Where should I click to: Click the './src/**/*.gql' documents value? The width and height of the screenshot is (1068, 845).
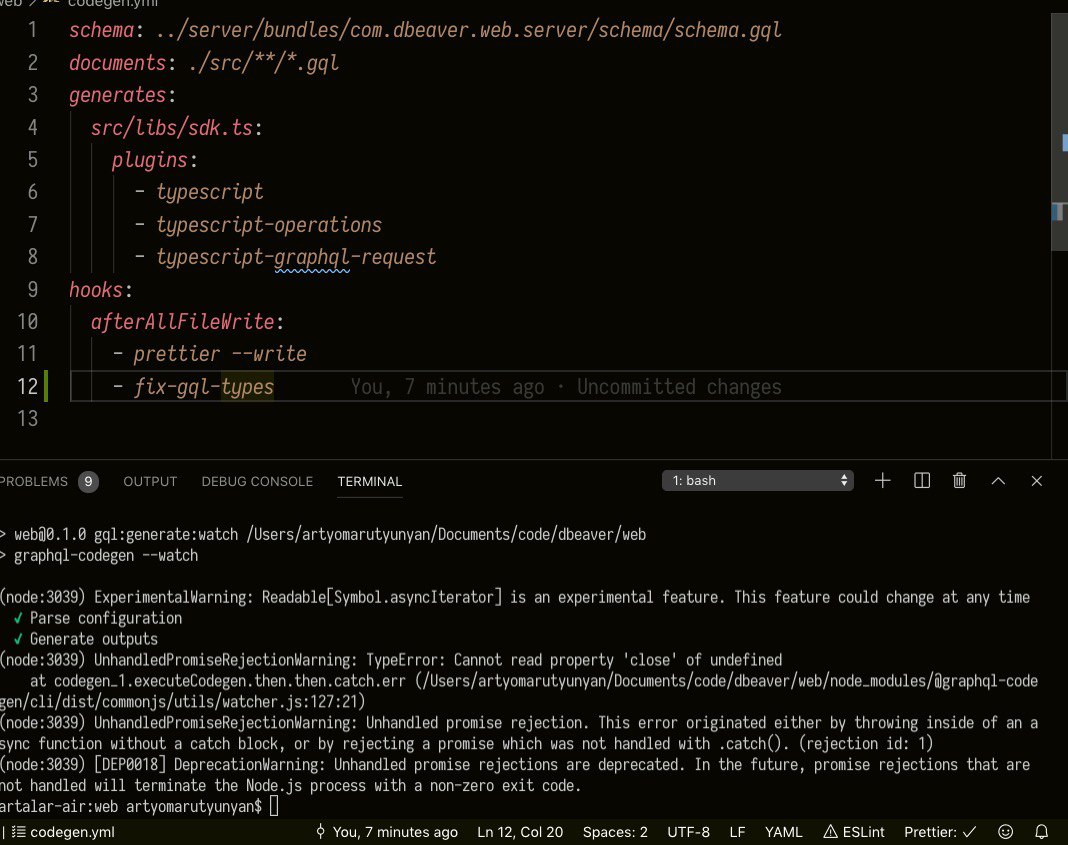(263, 63)
